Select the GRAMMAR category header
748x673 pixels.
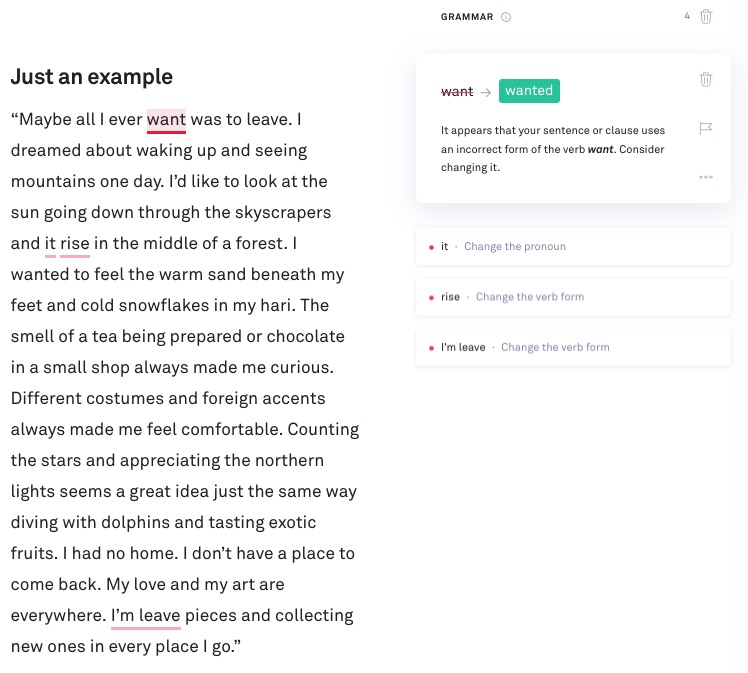coord(467,17)
